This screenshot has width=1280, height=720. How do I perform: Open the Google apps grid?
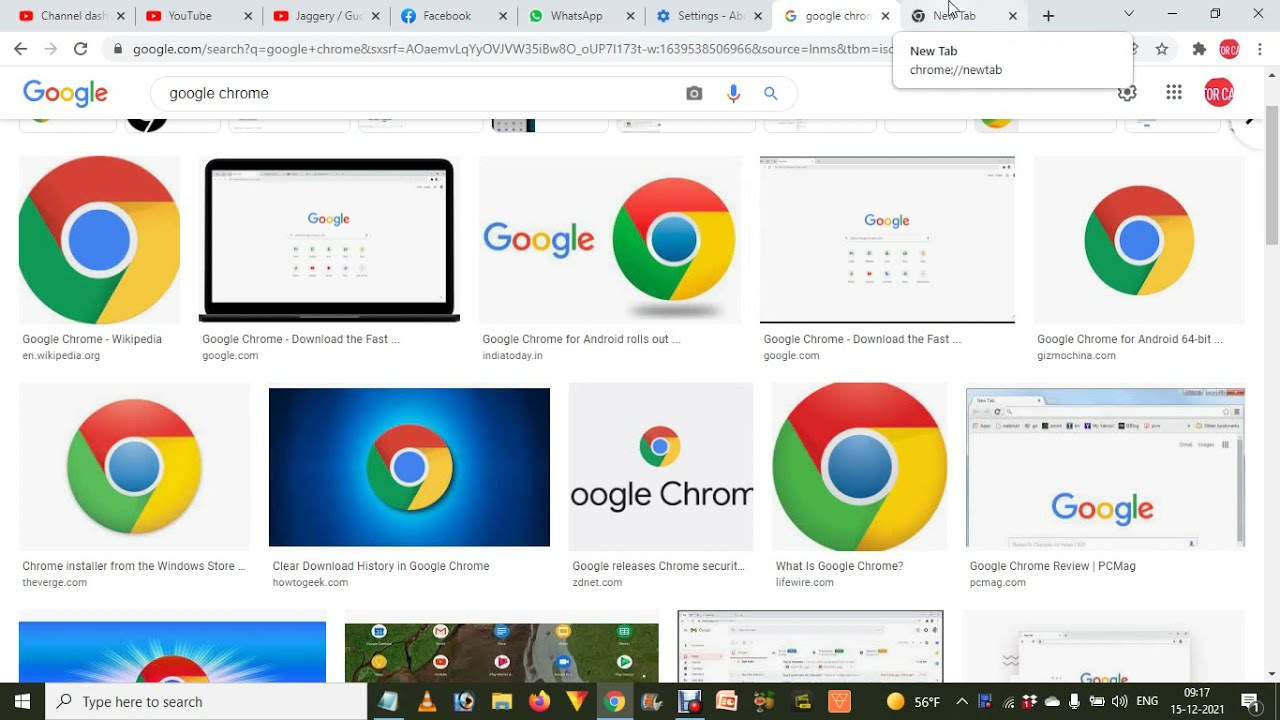point(1174,93)
